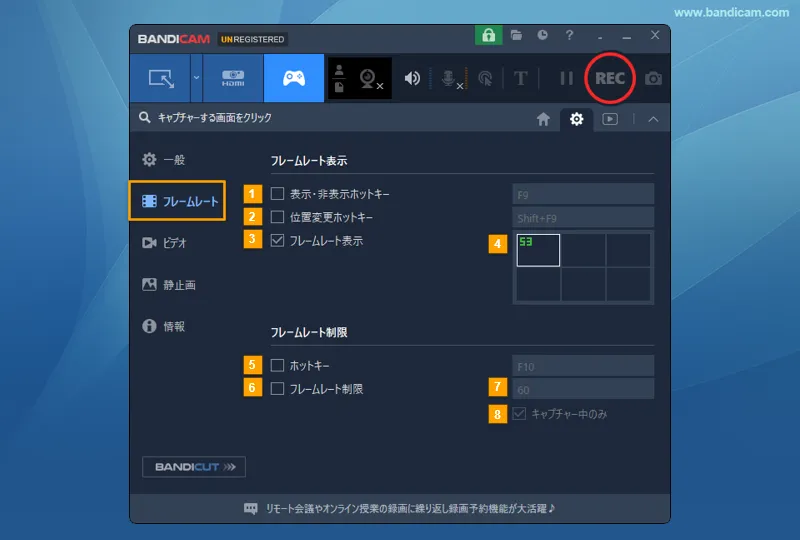This screenshot has height=540, width=800.
Task: Enable ホットキー checkbox under フレームレート制限
Action: coord(277,365)
